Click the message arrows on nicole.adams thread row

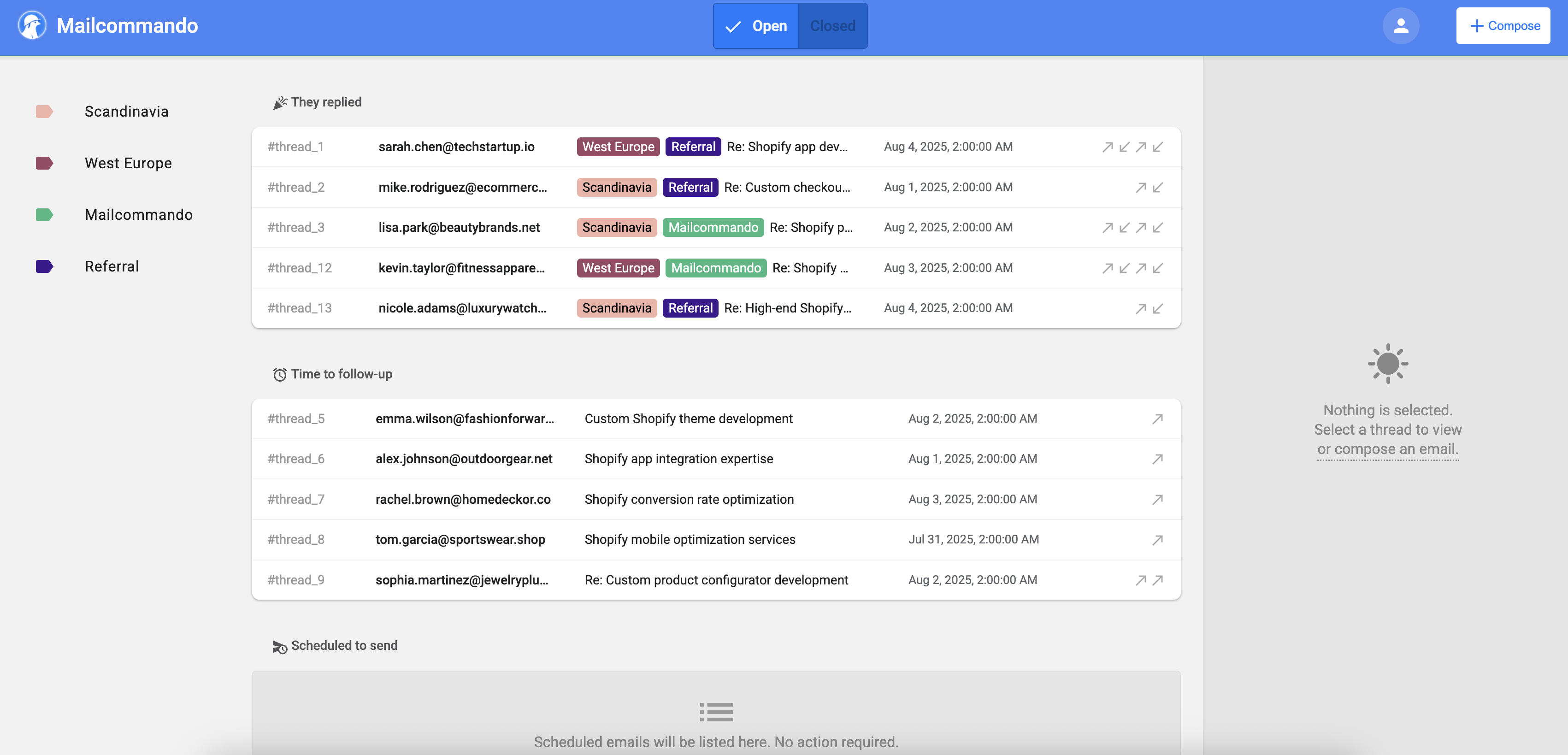click(1149, 309)
